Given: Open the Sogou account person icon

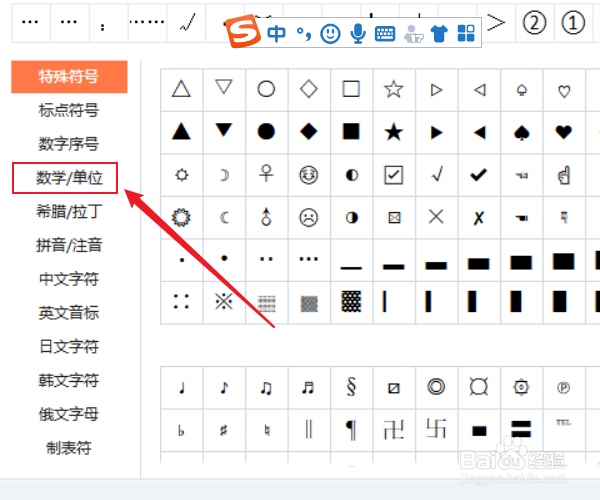Looking at the screenshot, I should pyautogui.click(x=413, y=34).
